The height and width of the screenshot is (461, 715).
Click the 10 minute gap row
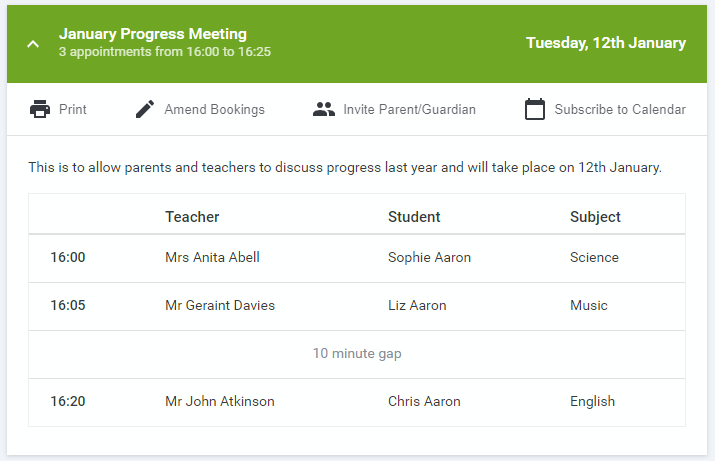coord(357,354)
